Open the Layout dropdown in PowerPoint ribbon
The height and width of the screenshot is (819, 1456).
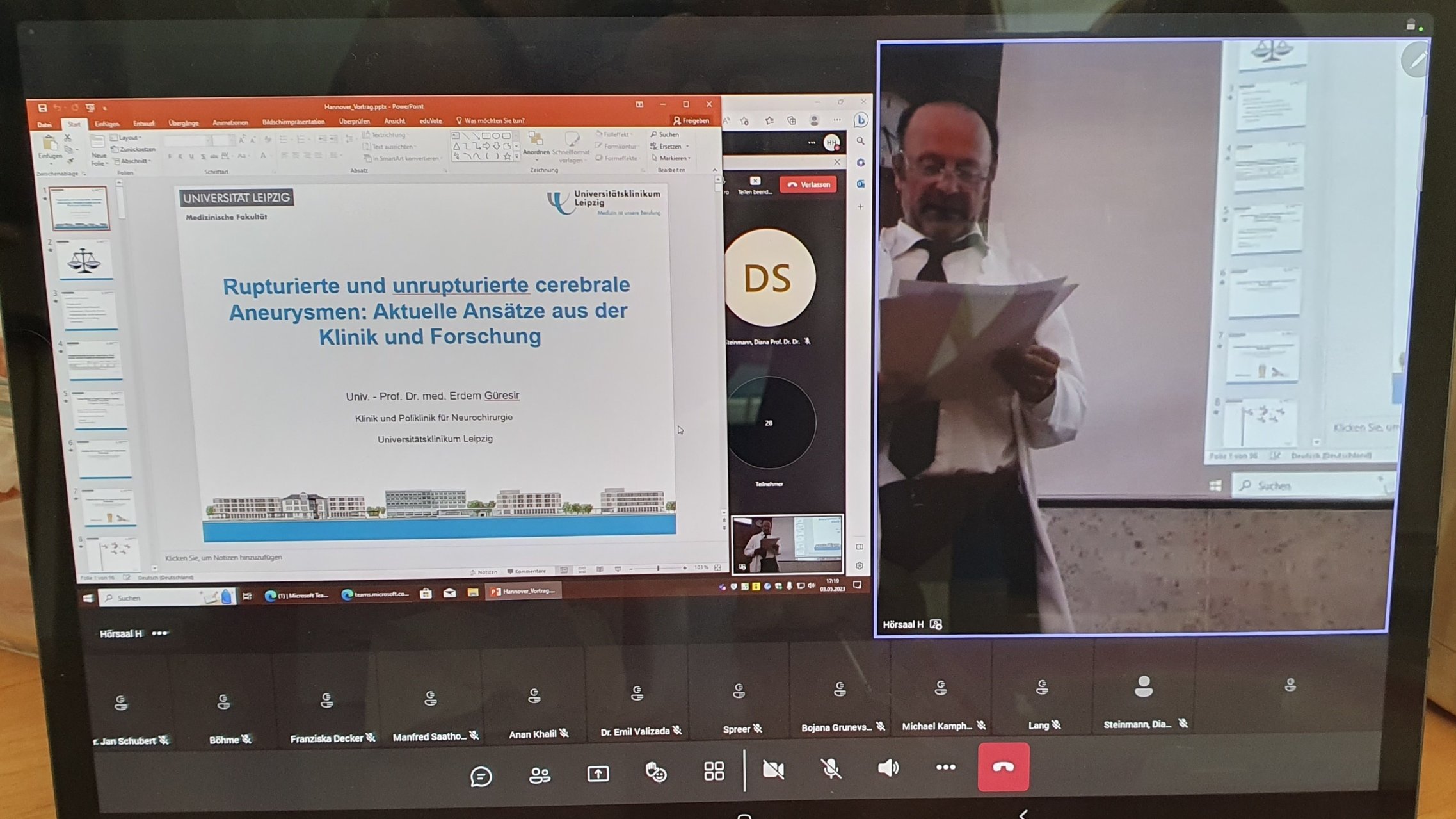tap(127, 138)
